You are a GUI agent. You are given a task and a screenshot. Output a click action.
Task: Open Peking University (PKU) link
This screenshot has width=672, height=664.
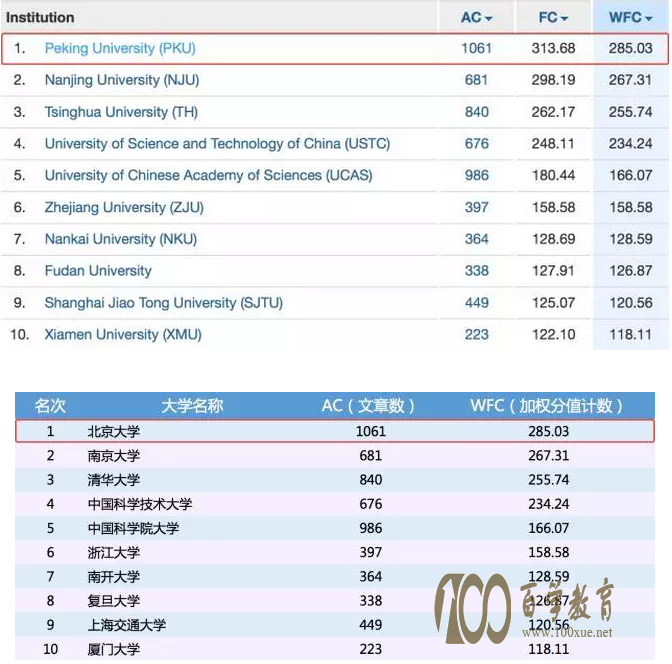click(x=120, y=48)
